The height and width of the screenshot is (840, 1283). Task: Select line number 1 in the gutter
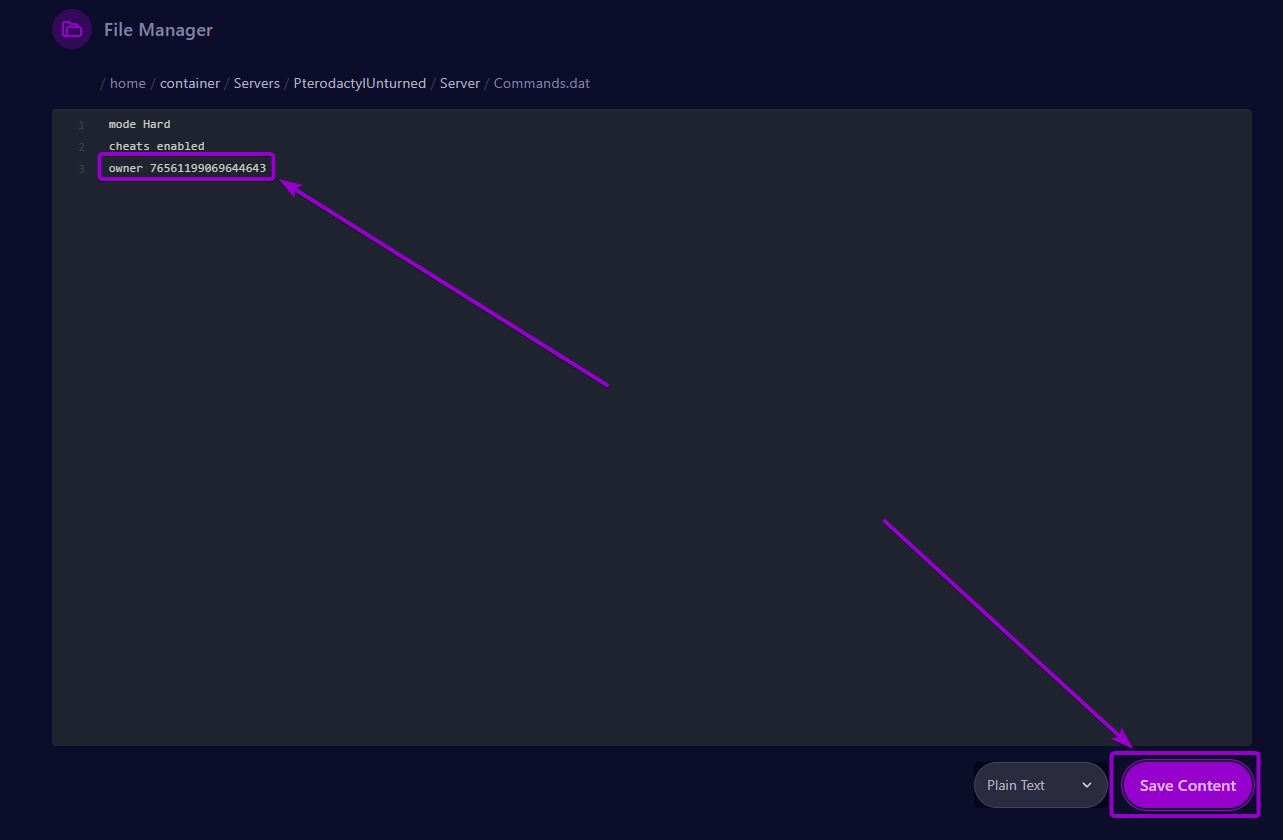click(81, 125)
